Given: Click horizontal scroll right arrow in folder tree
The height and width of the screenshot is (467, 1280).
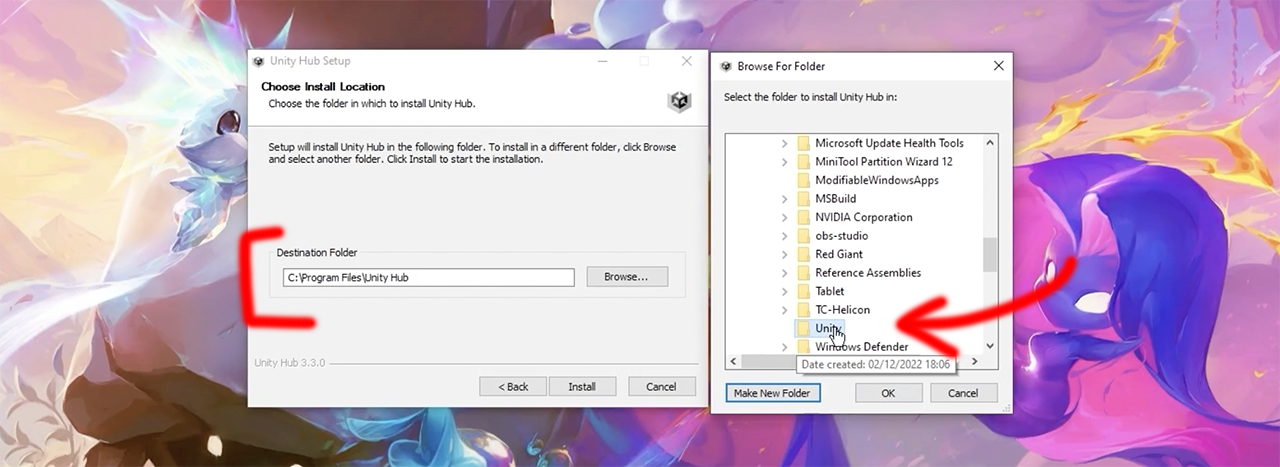Looking at the screenshot, I should pyautogui.click(x=975, y=361).
